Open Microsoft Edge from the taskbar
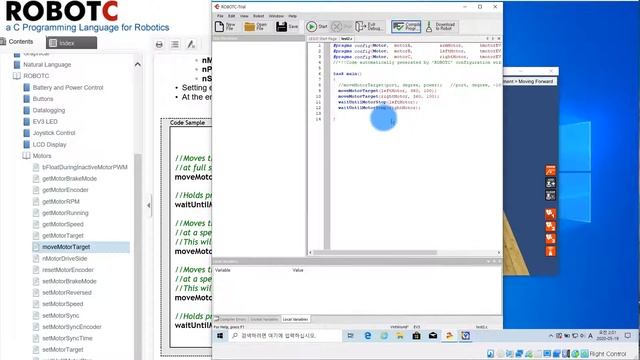This screenshot has height=360, width=640. [x=368, y=336]
